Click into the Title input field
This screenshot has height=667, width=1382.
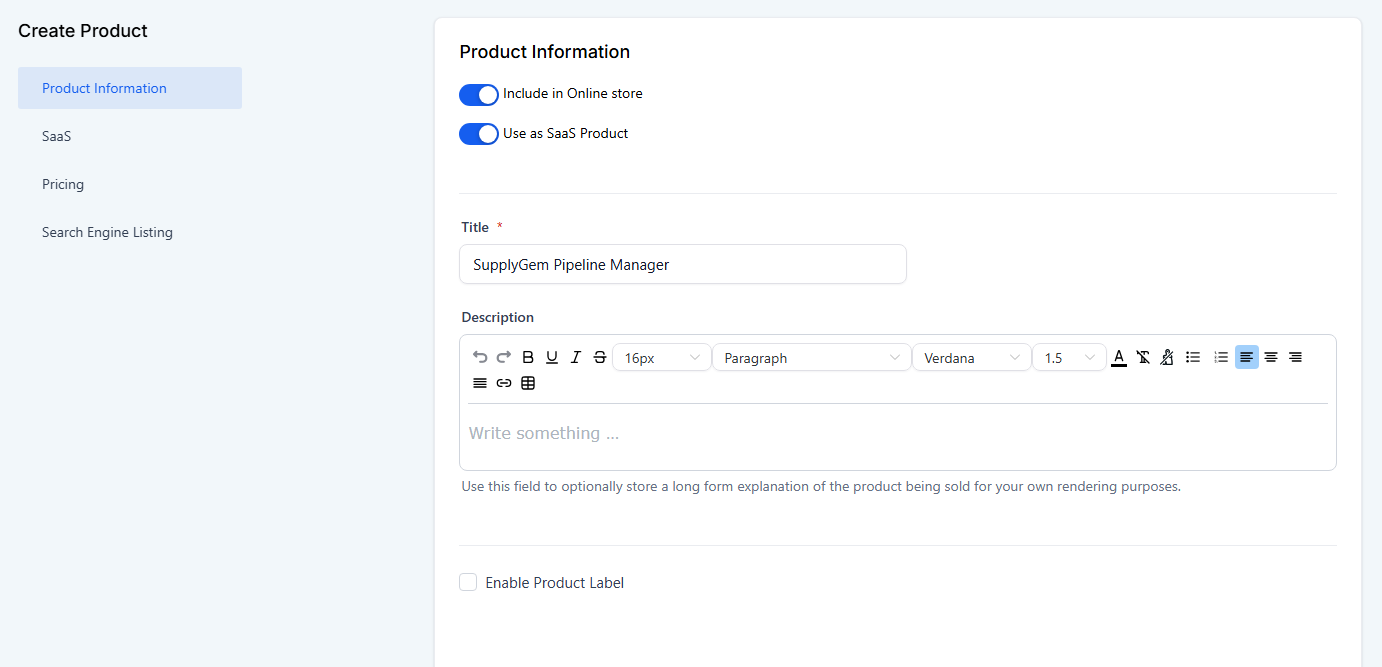682,265
